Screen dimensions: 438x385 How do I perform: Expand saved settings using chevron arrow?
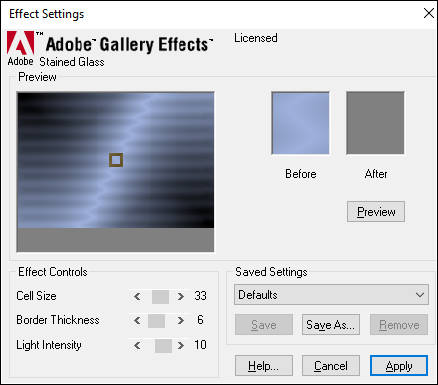point(420,295)
